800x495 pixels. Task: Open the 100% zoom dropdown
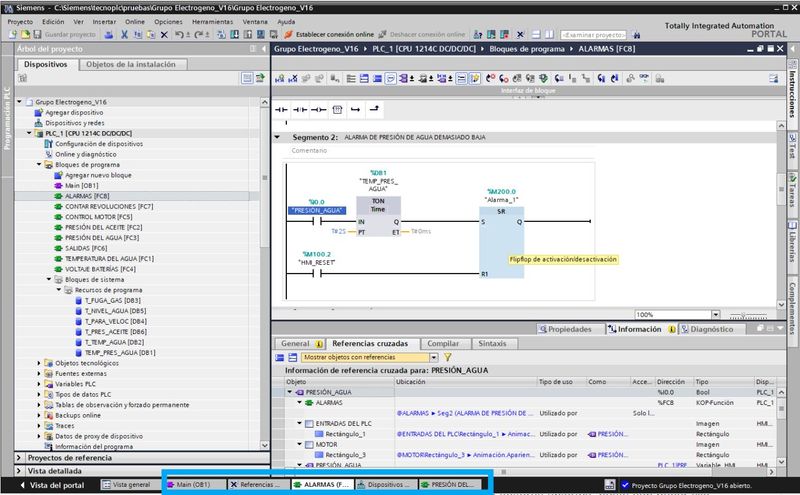[x=715, y=314]
